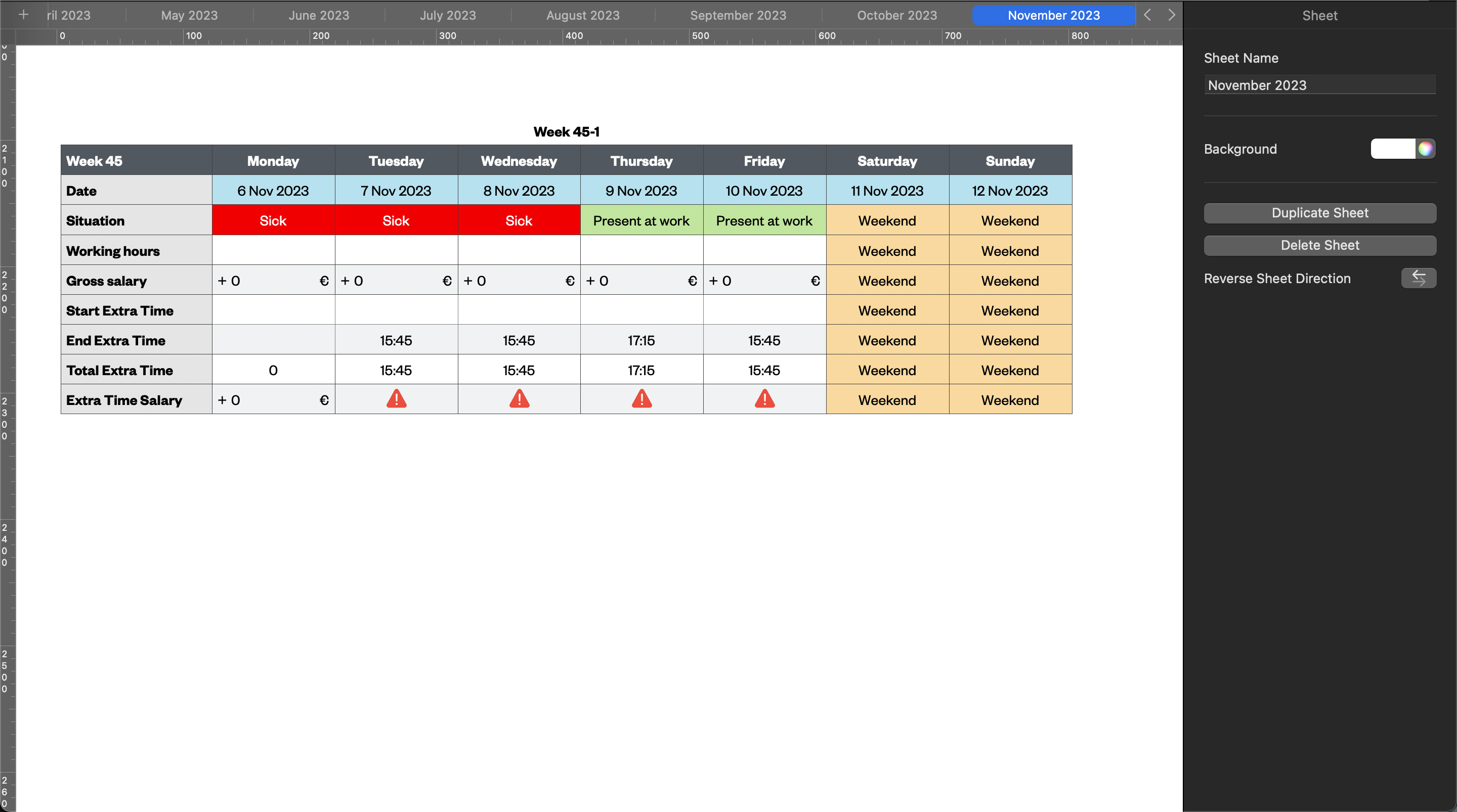This screenshot has height=812, width=1457.
Task: Click Tuesday's Extra Time Salary warning triangle
Action: click(x=396, y=399)
